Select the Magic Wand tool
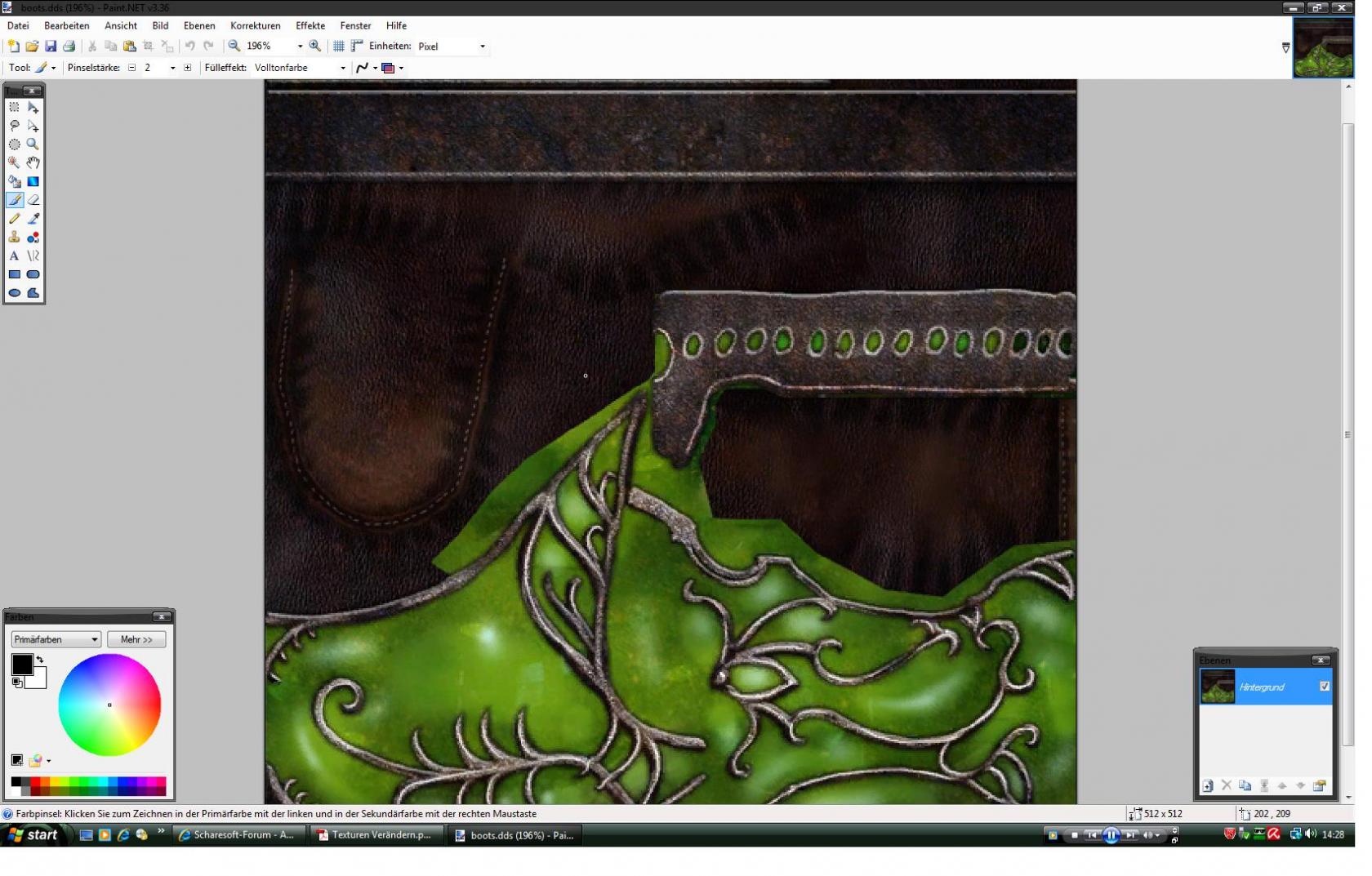1372x876 pixels. pos(14,163)
